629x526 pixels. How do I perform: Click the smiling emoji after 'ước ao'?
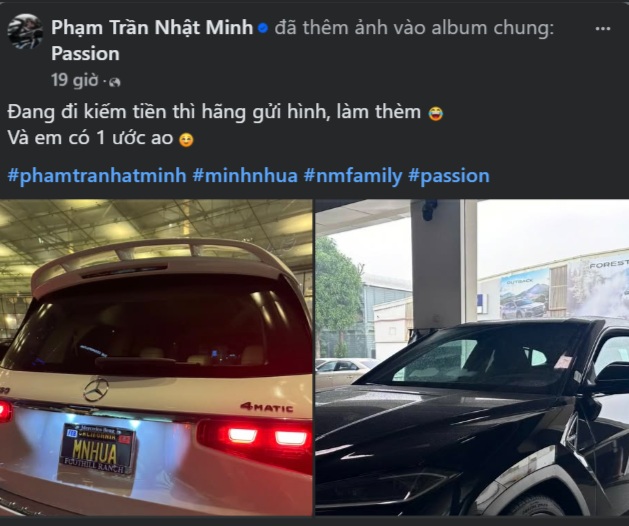click(x=186, y=140)
